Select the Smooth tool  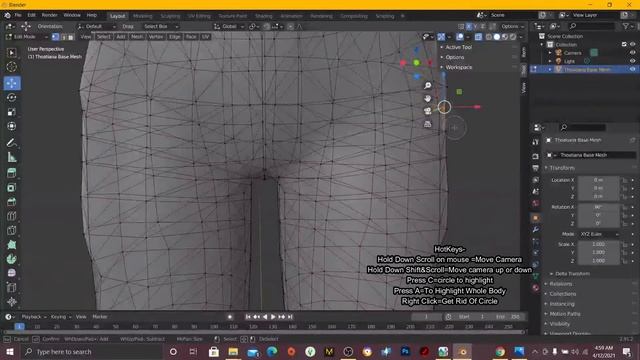12,273
